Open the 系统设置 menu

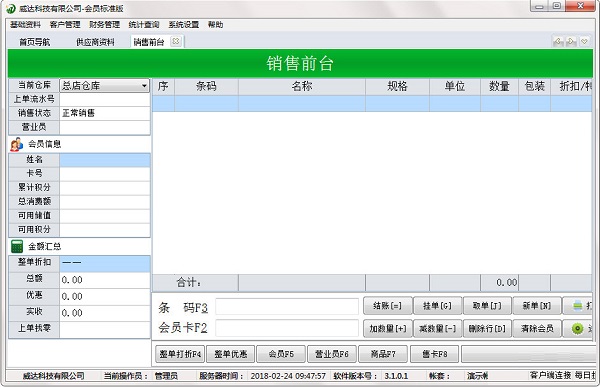(184, 24)
